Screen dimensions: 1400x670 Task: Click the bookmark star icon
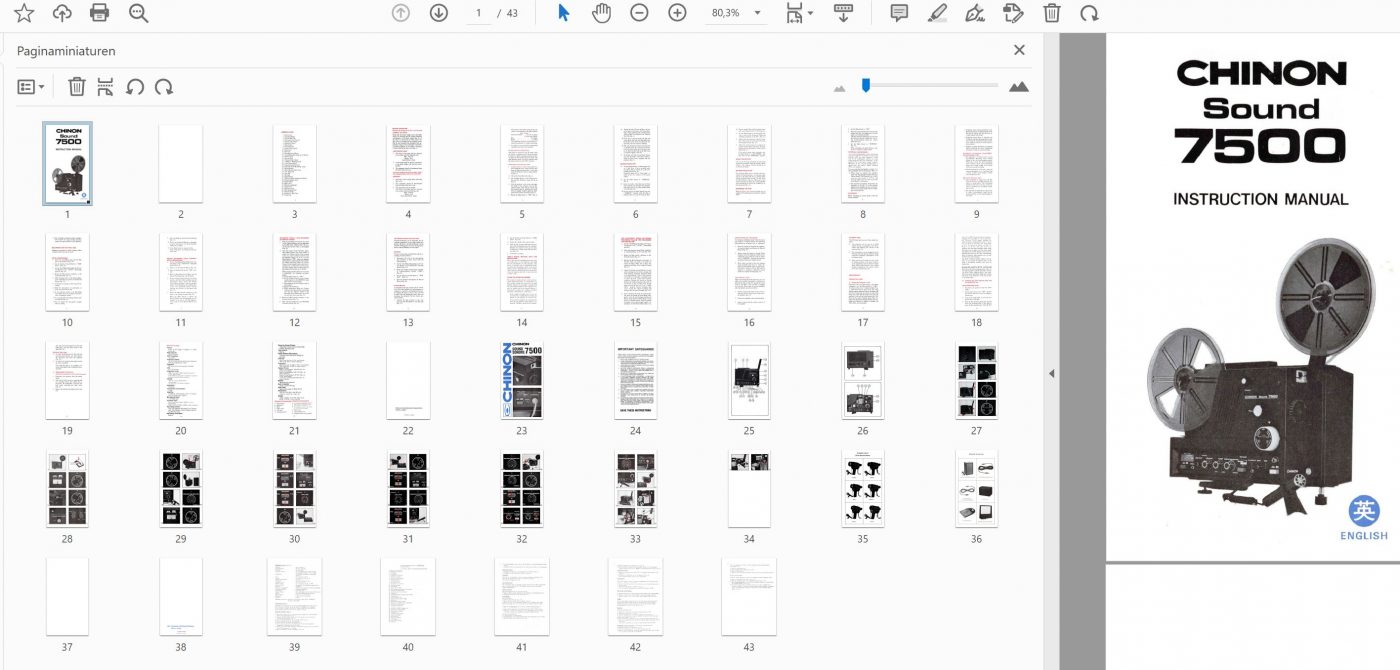(x=23, y=13)
